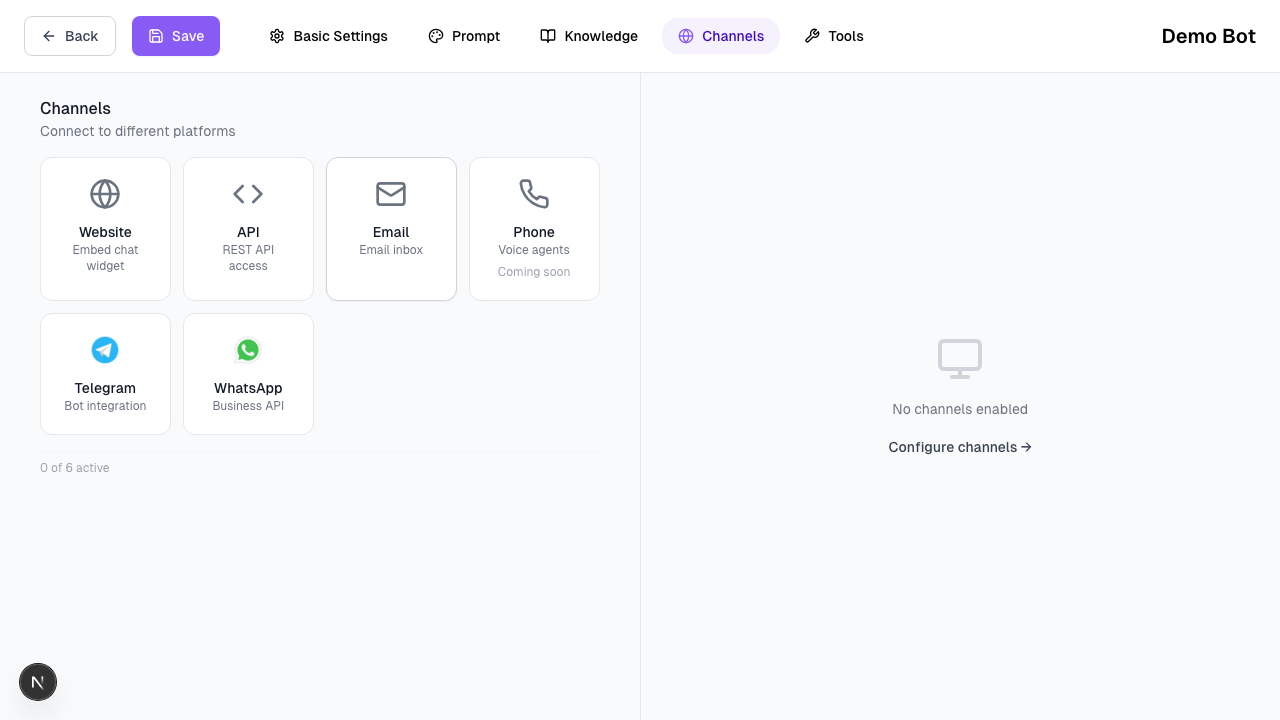The width and height of the screenshot is (1280, 720).
Task: Click the Email envelope icon
Action: tap(391, 194)
